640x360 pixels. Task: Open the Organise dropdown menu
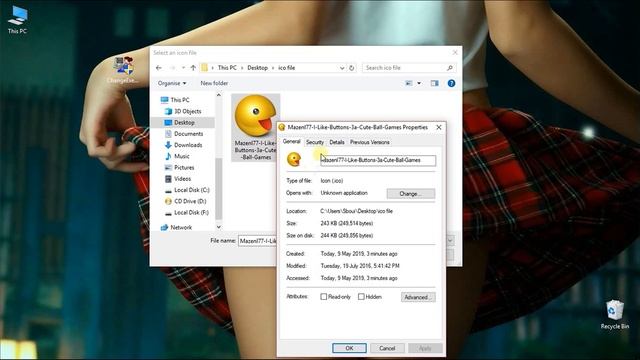click(172, 83)
